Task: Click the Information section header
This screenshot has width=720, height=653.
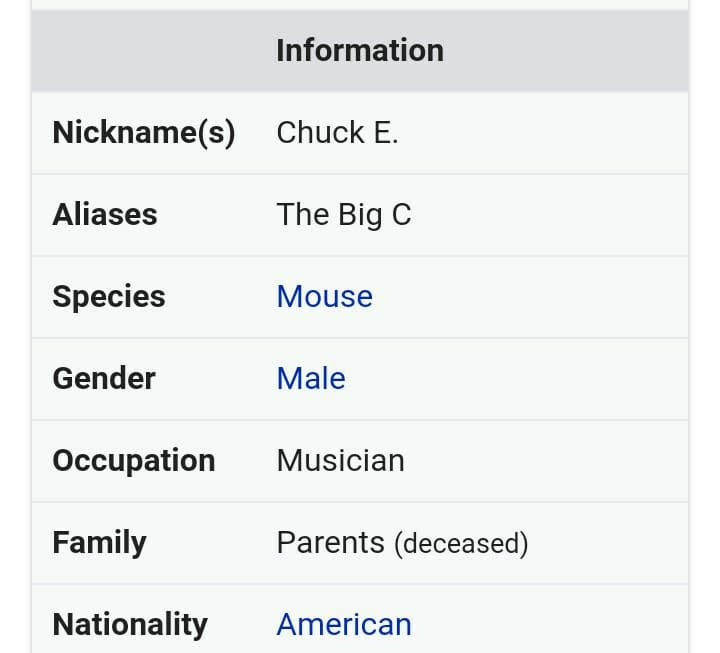Action: click(360, 50)
